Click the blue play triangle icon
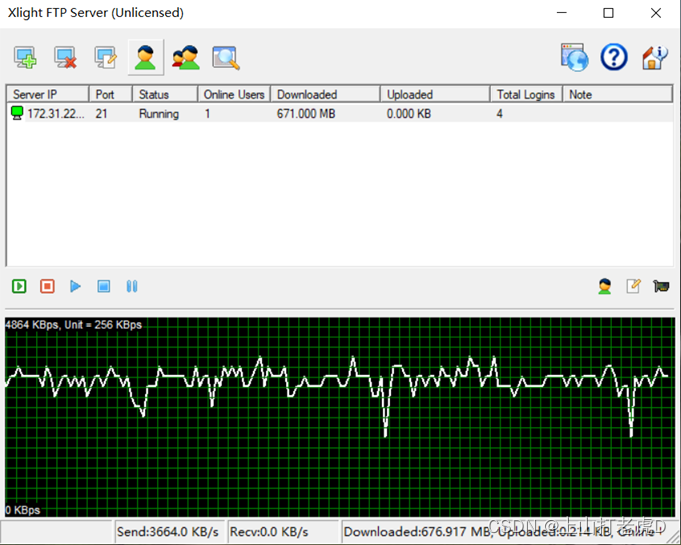Screen dimensions: 681x545 76,286
